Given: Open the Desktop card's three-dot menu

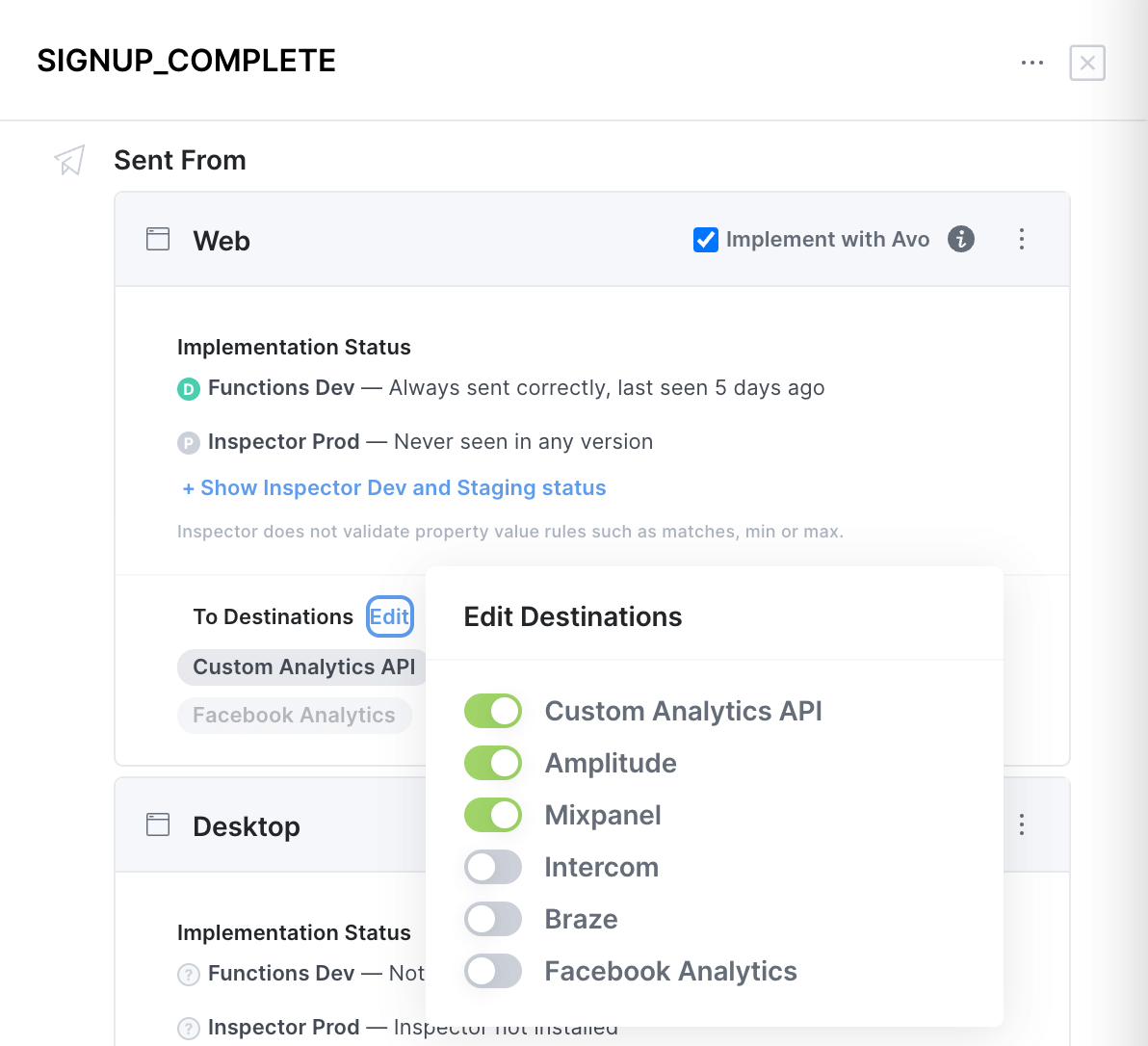Looking at the screenshot, I should [x=1022, y=824].
